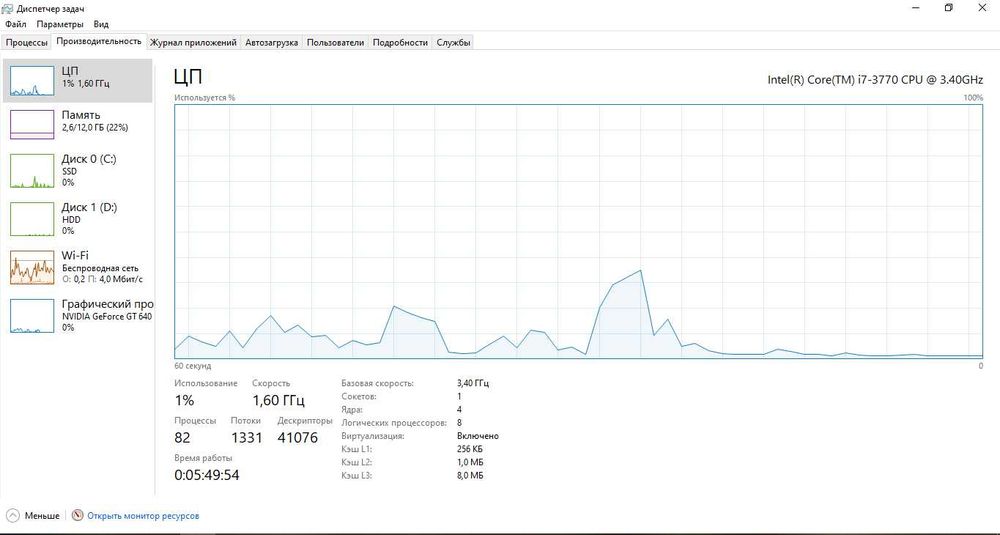
Task: Click the Используется % graph label
Action: (205, 98)
